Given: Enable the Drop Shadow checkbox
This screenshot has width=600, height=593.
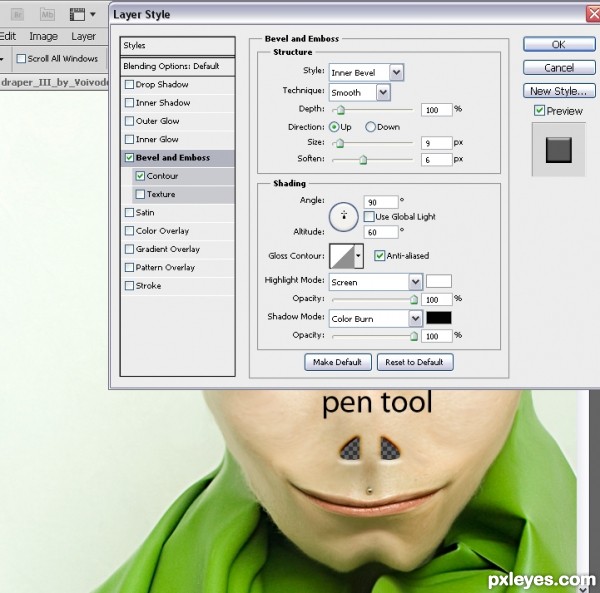Looking at the screenshot, I should [129, 84].
